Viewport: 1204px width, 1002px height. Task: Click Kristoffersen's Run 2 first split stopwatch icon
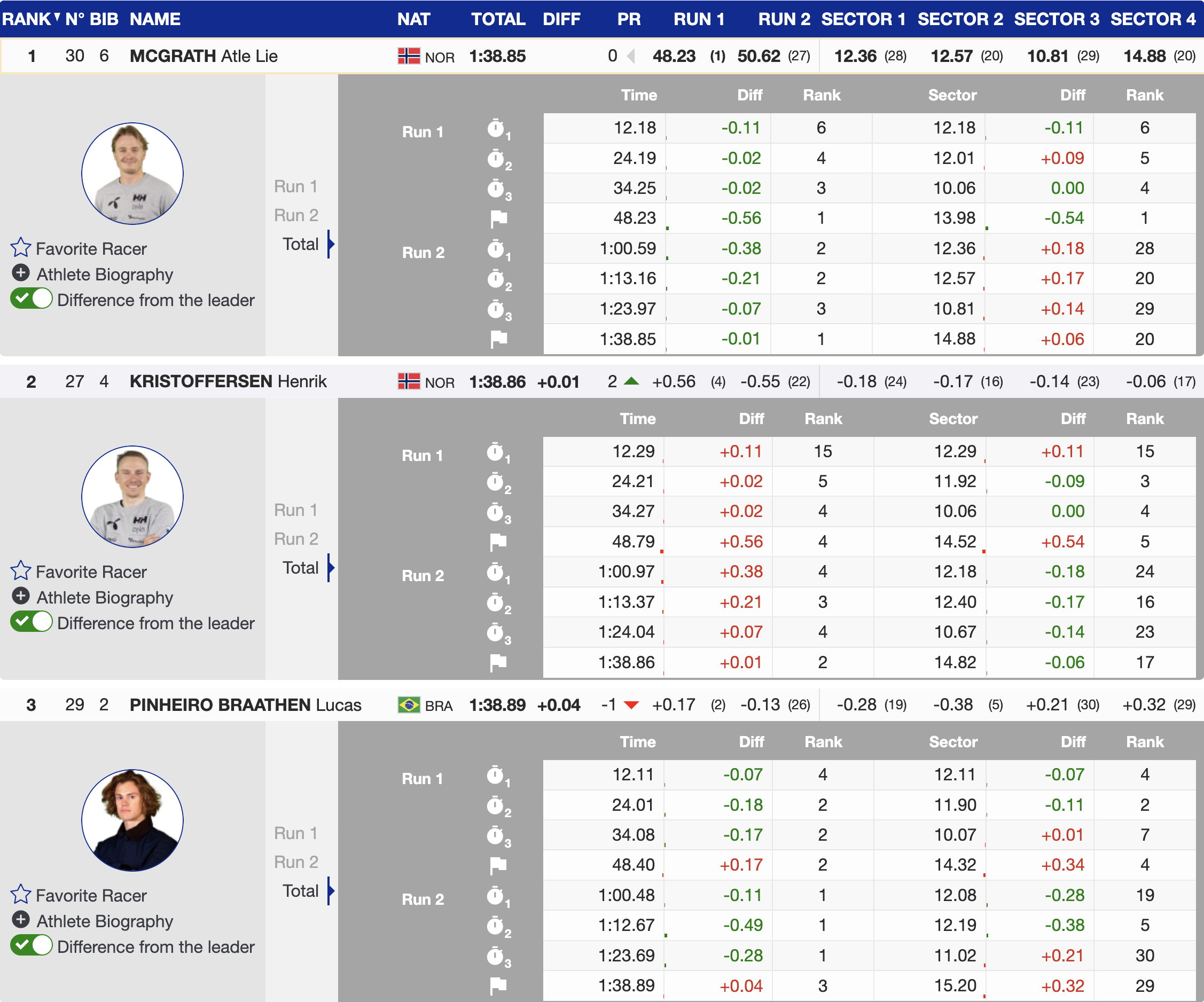[496, 572]
